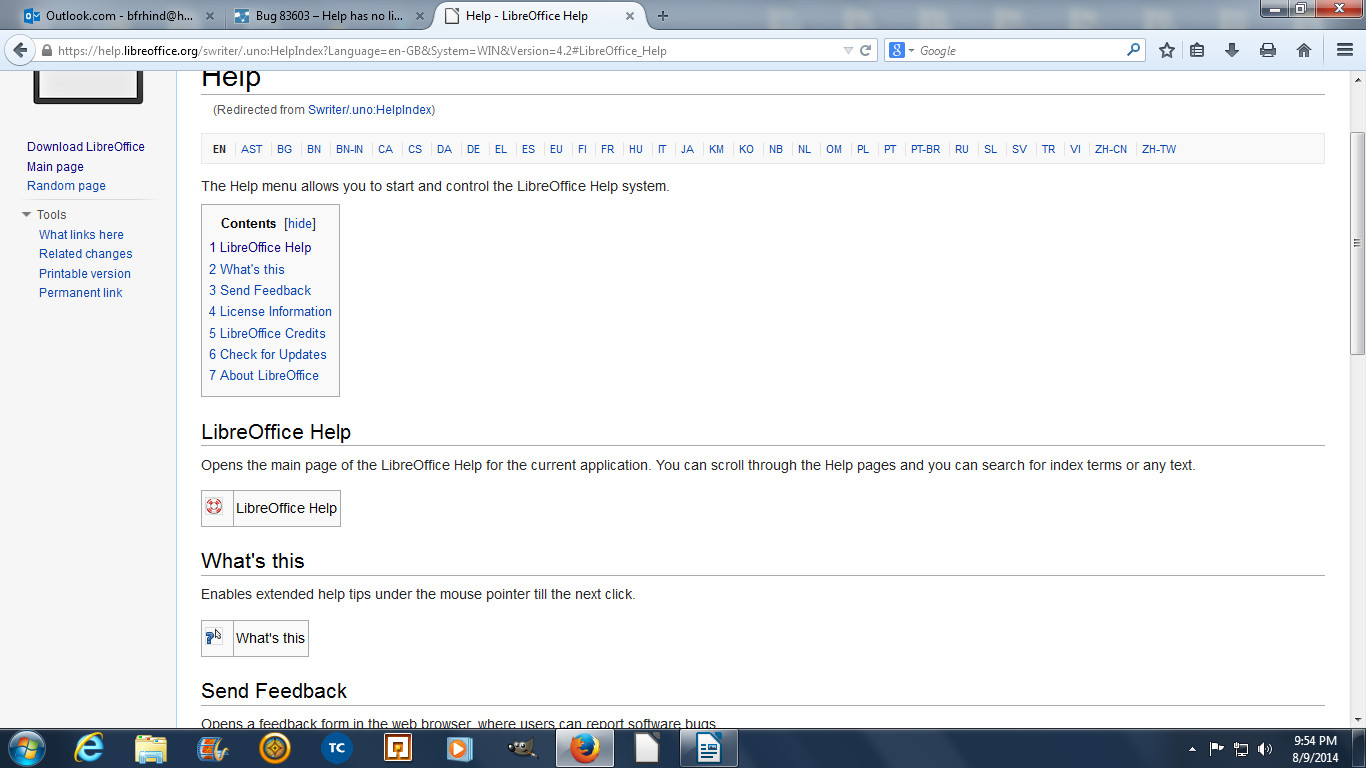This screenshot has height=768, width=1366.
Task: Click the Firefox back arrow button
Action: (20, 51)
